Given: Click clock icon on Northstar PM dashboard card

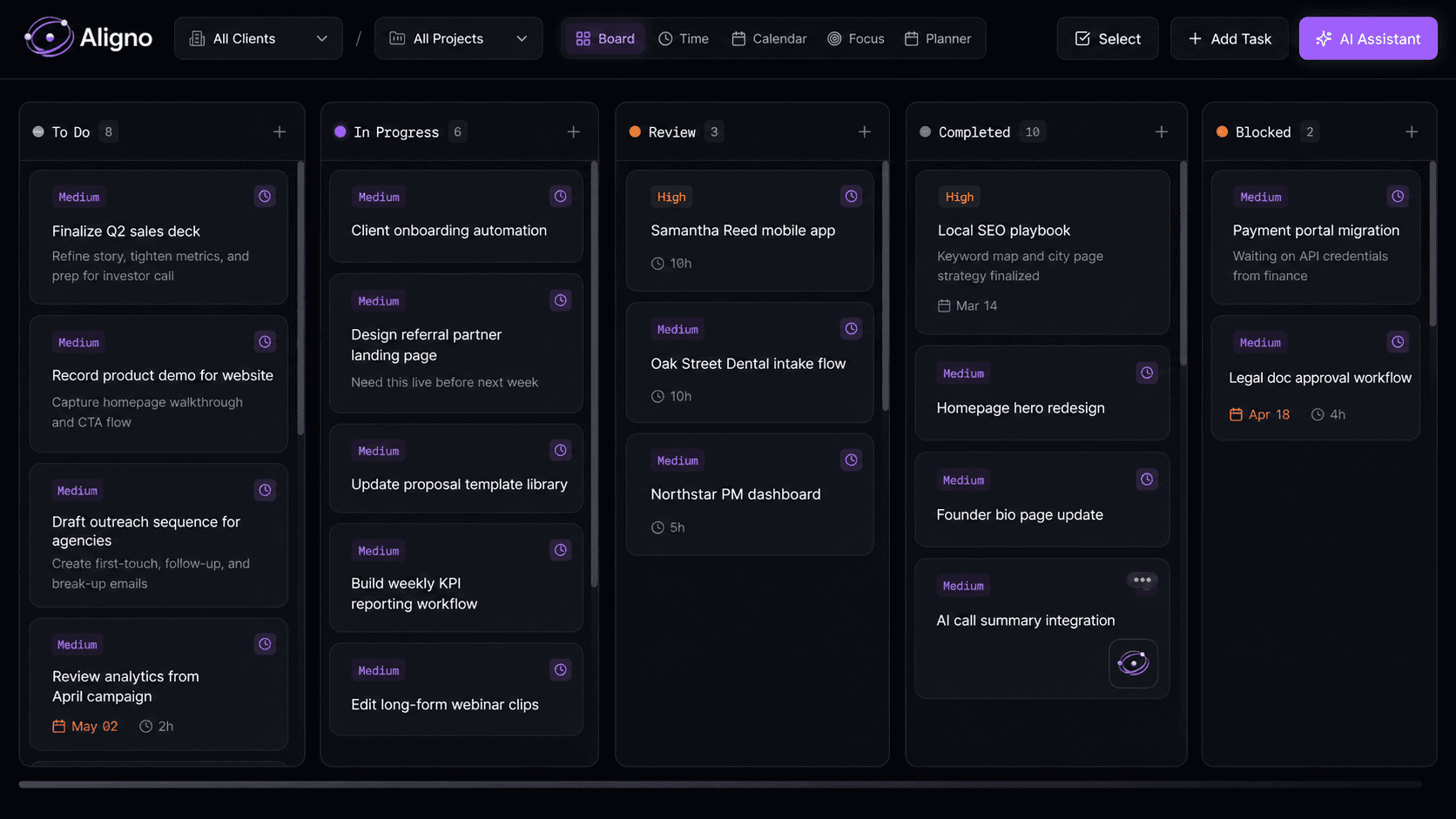Looking at the screenshot, I should point(852,460).
